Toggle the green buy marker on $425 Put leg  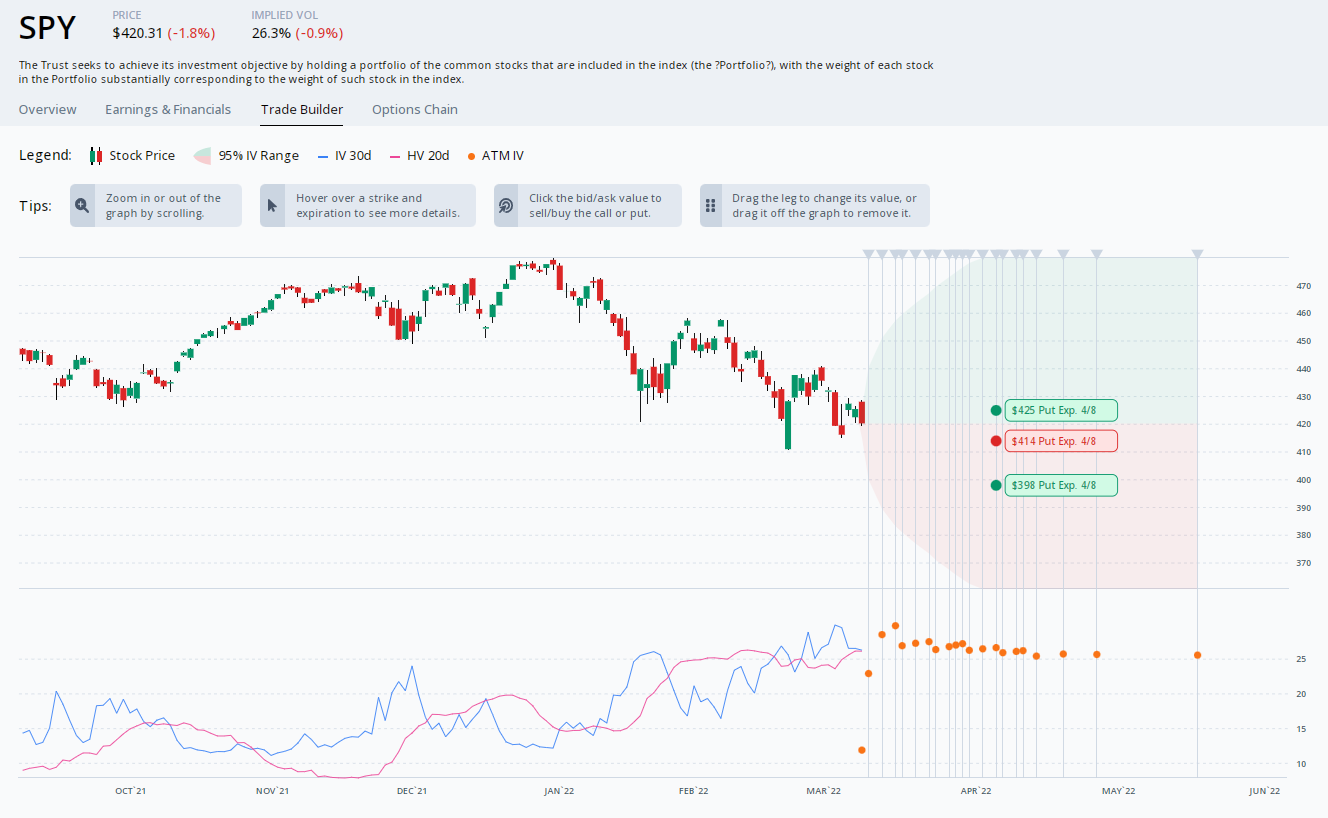coord(995,410)
